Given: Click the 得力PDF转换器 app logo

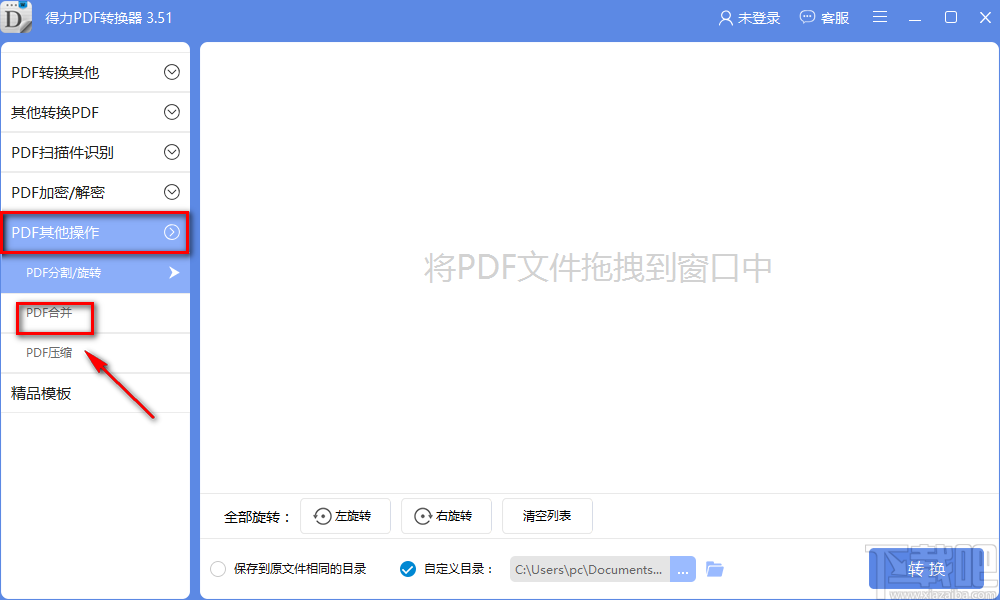Looking at the screenshot, I should (x=16, y=17).
